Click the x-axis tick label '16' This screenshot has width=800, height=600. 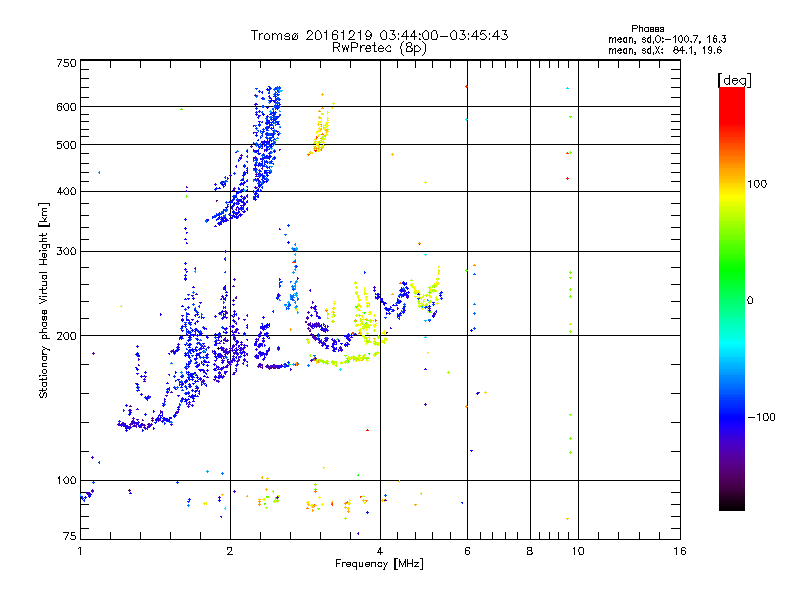pyautogui.click(x=680, y=551)
